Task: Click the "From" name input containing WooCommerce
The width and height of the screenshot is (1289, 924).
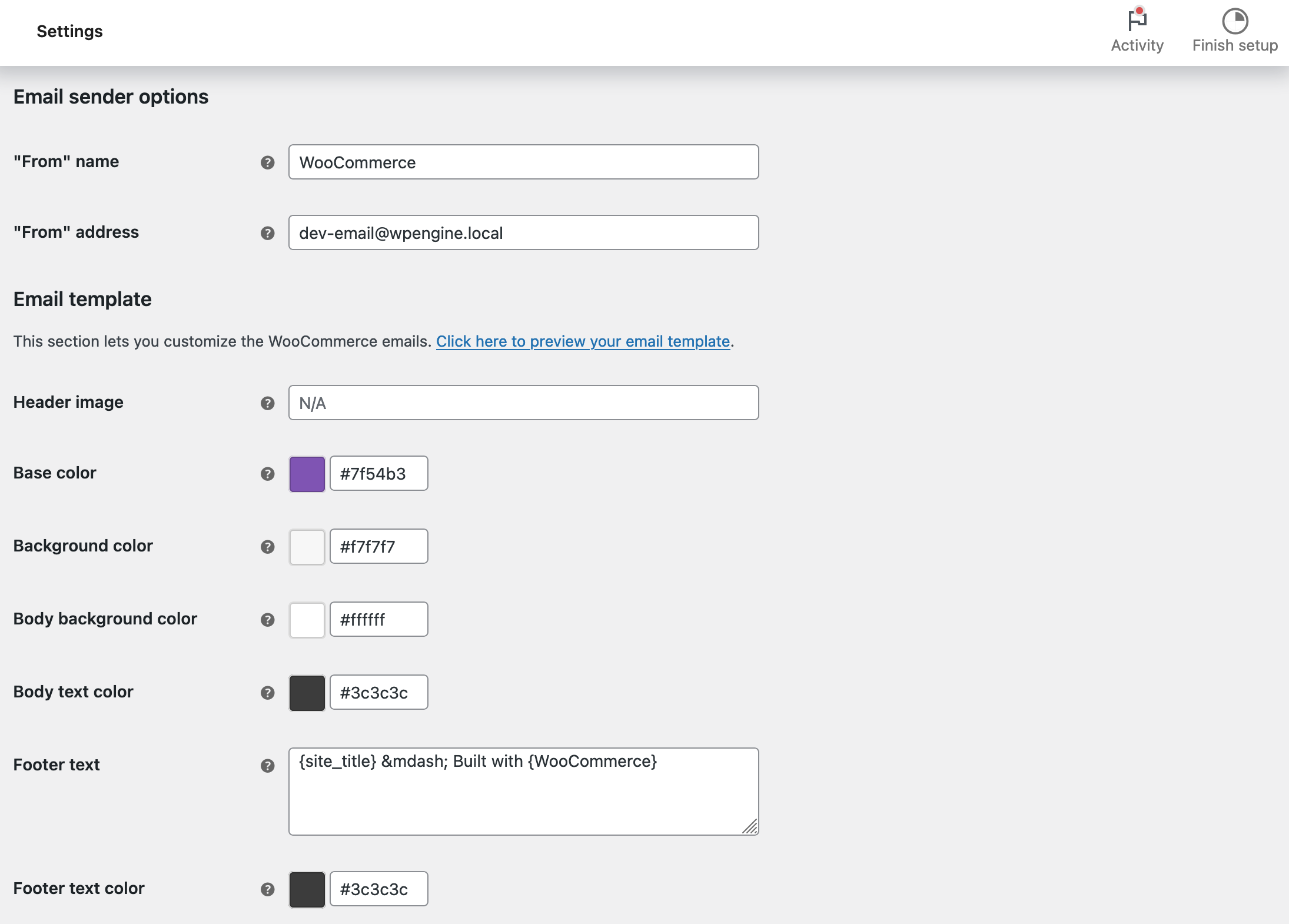Action: (523, 162)
